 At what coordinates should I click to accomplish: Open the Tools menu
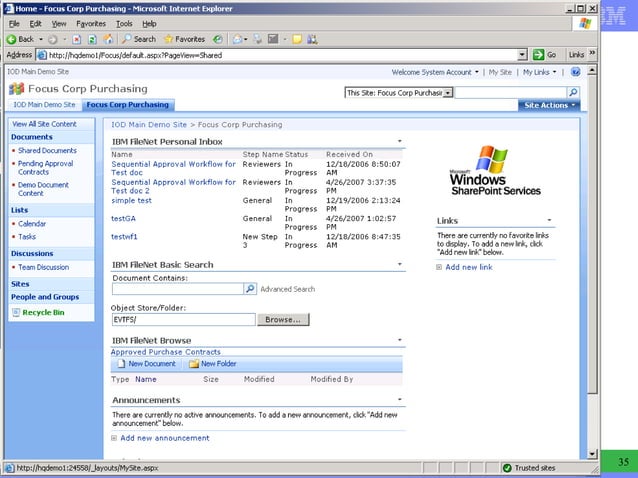123,23
